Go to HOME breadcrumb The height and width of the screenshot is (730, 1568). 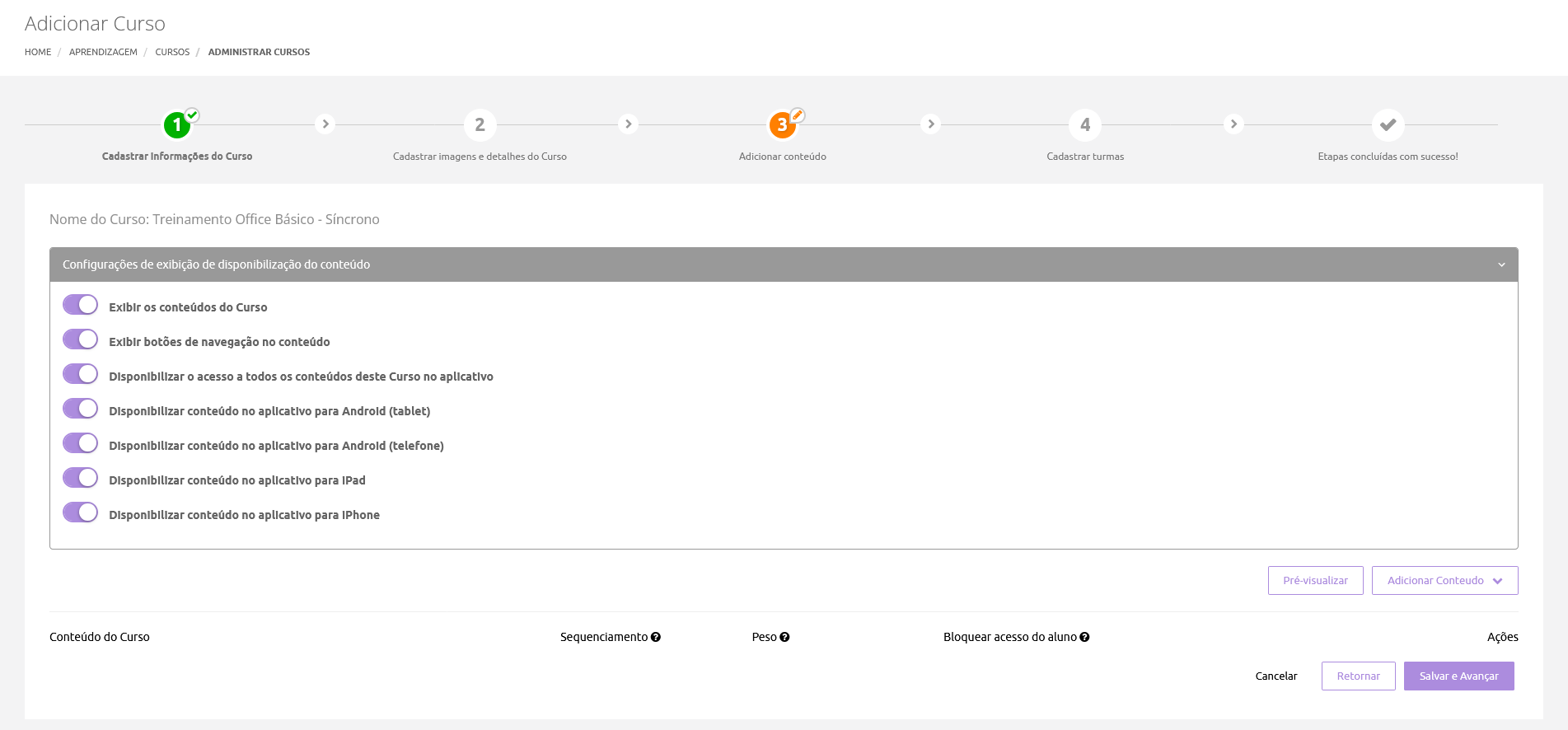coord(38,52)
